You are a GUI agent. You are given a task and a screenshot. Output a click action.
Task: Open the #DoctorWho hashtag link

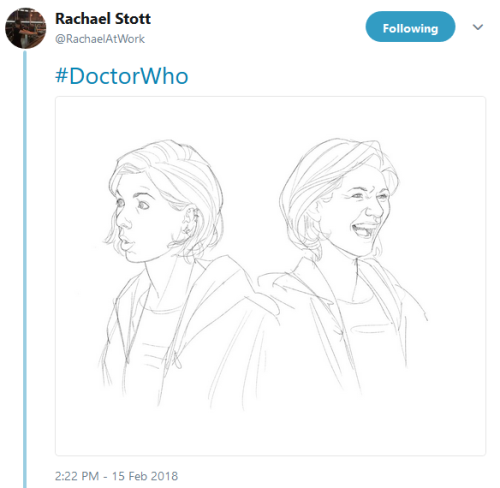[x=122, y=76]
